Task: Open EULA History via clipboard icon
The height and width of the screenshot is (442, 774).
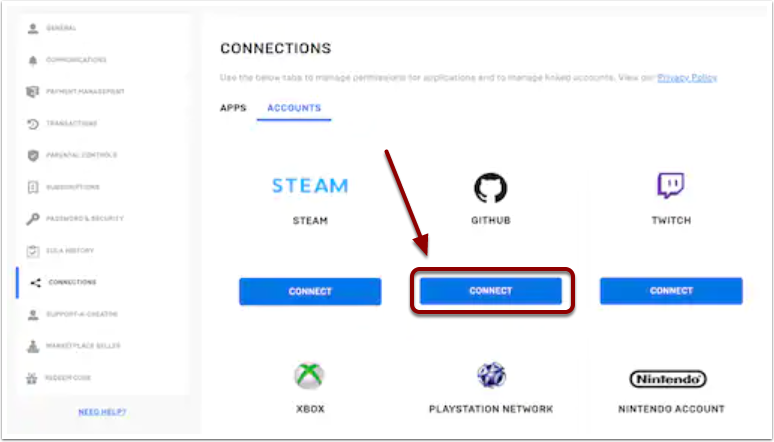Action: pyautogui.click(x=33, y=251)
